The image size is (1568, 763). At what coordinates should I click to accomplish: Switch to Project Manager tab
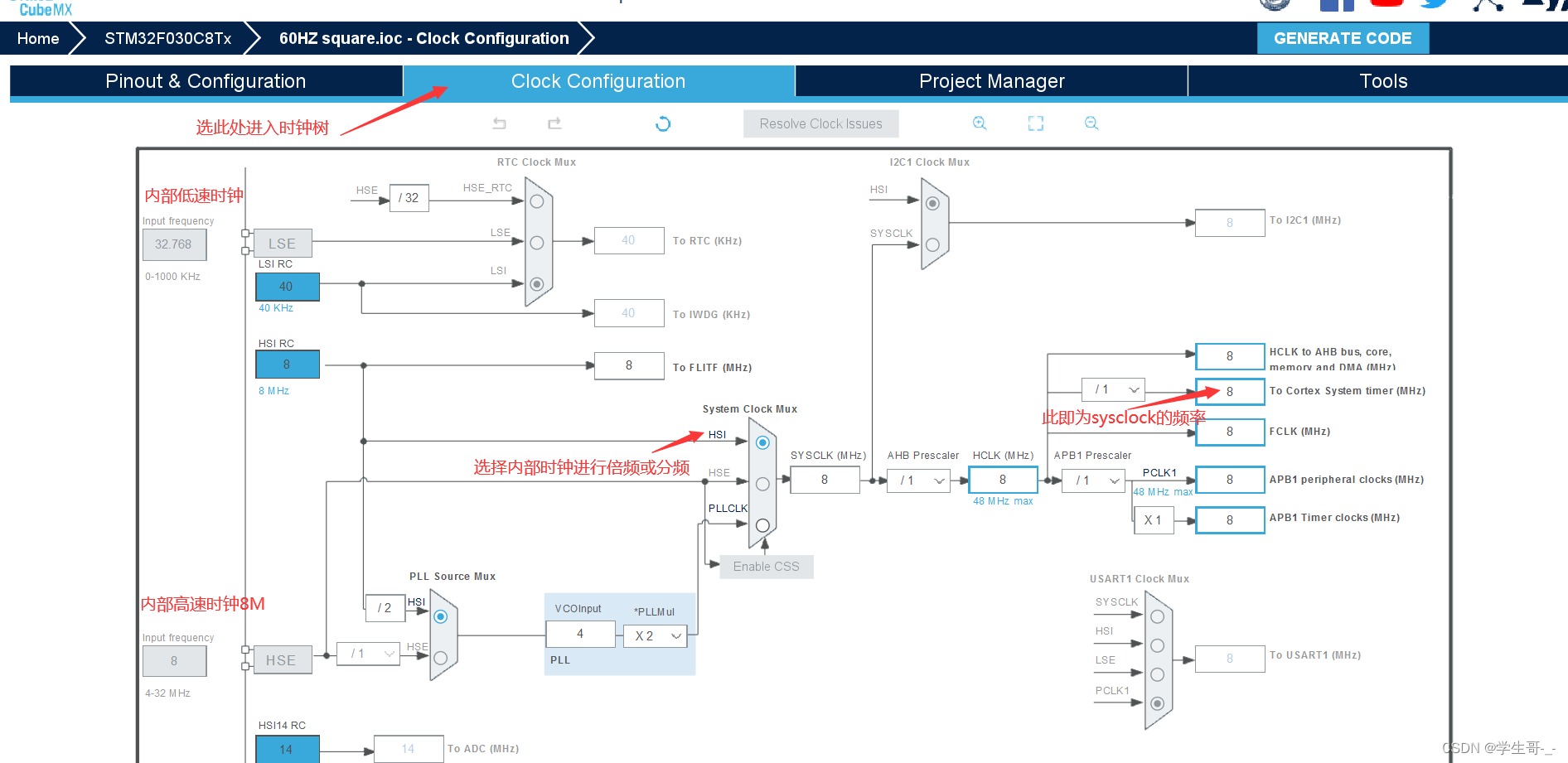tap(992, 81)
